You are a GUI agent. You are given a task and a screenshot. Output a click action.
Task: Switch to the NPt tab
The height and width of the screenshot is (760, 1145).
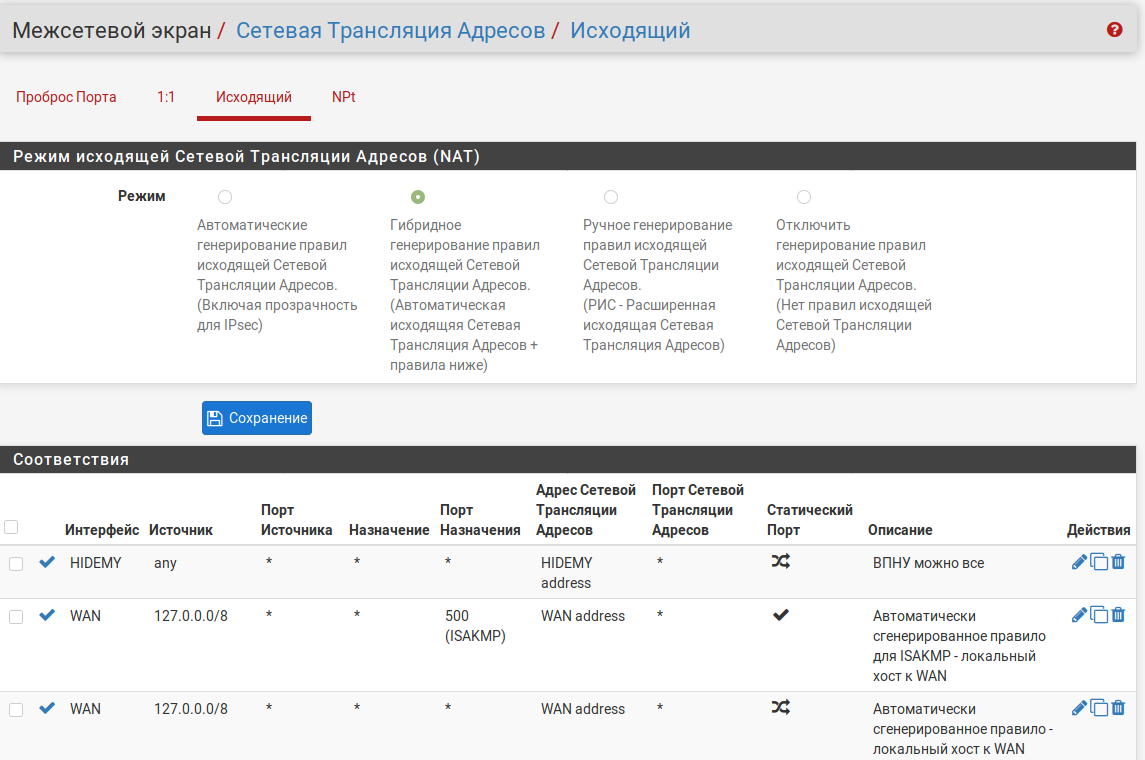pyautogui.click(x=344, y=97)
